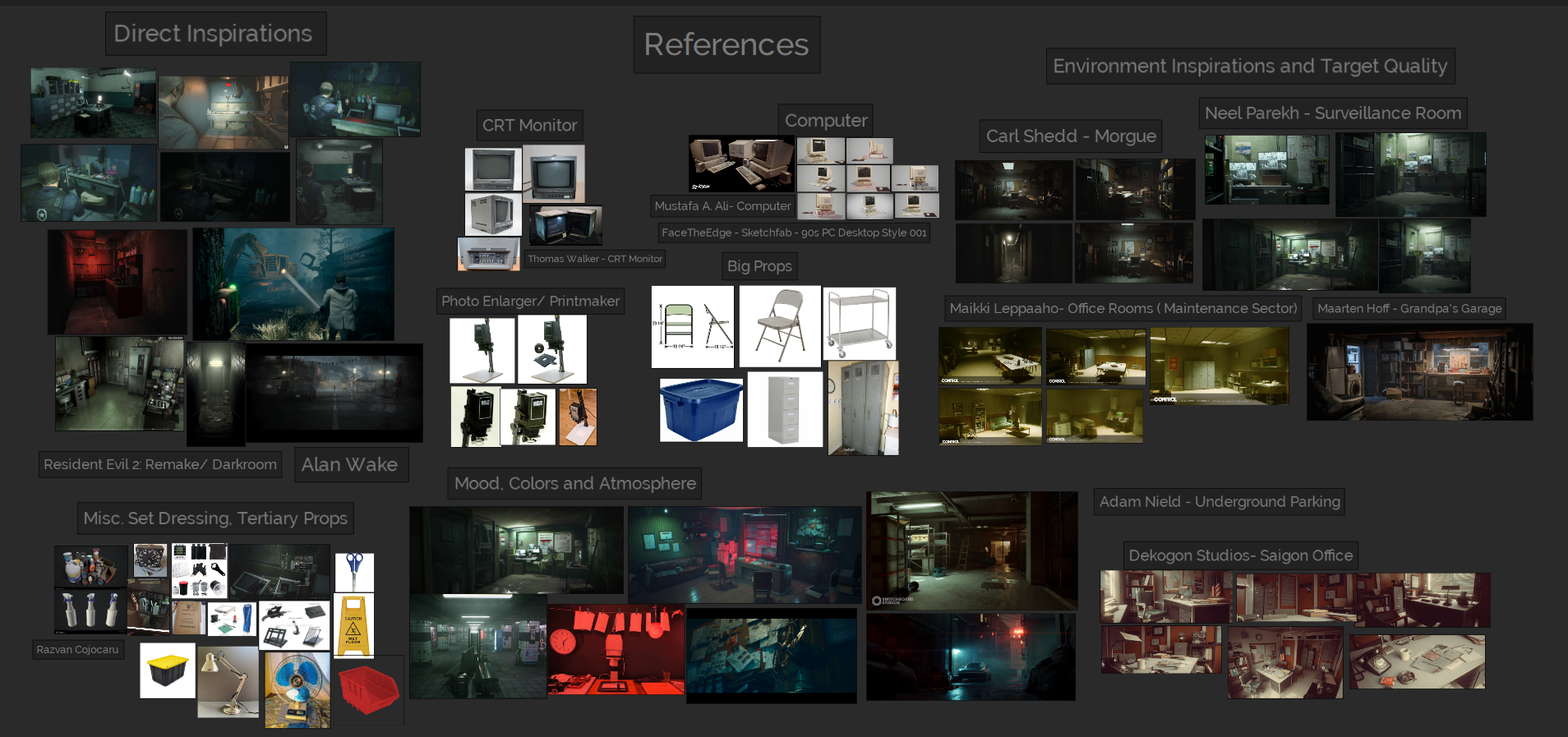This screenshot has width=1568, height=737.
Task: Select the yellow caution wet floor sign
Action: 353,625
